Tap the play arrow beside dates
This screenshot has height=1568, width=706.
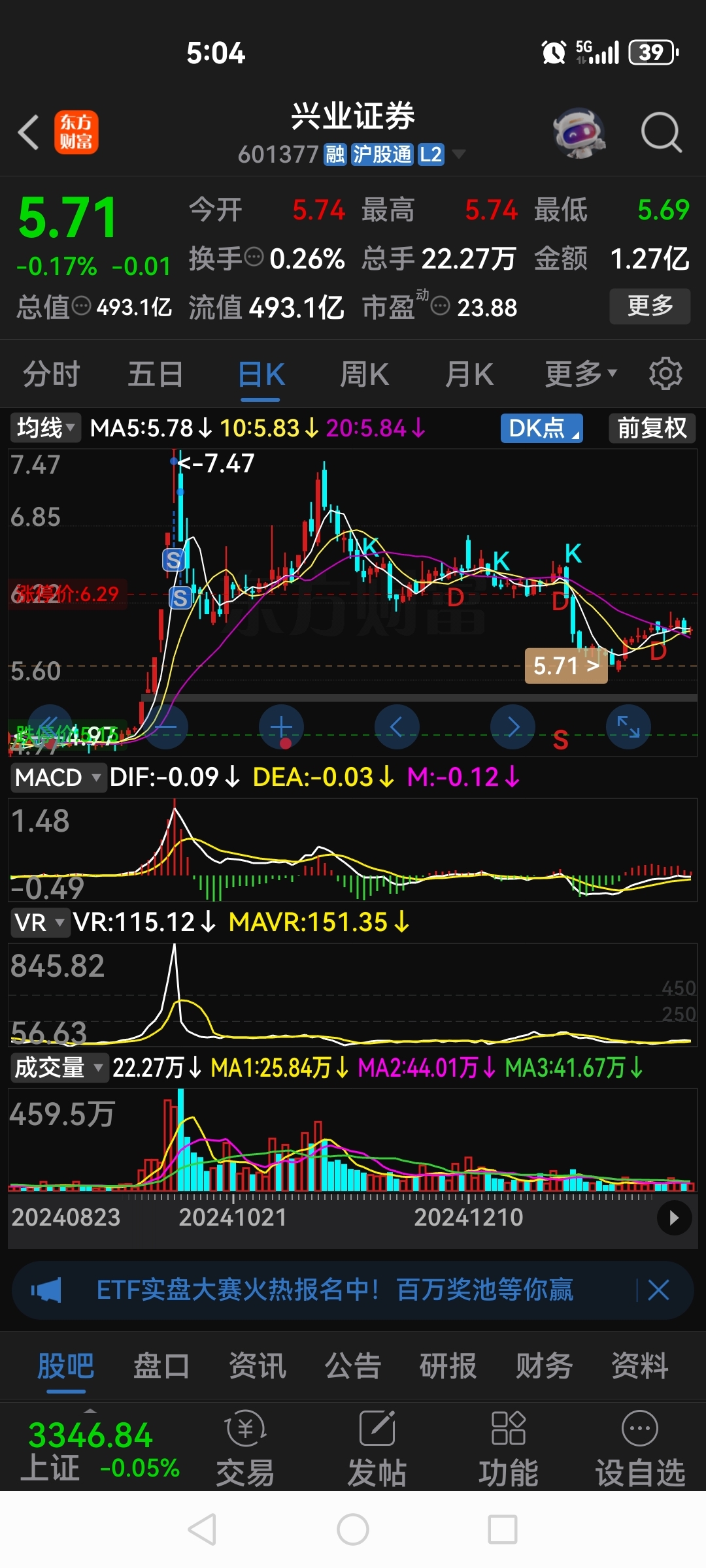674,1218
